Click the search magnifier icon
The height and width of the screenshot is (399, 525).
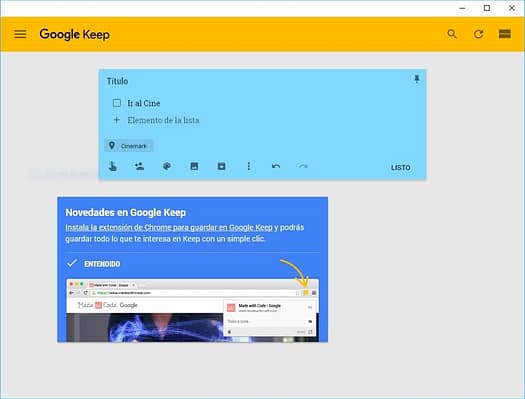(452, 34)
